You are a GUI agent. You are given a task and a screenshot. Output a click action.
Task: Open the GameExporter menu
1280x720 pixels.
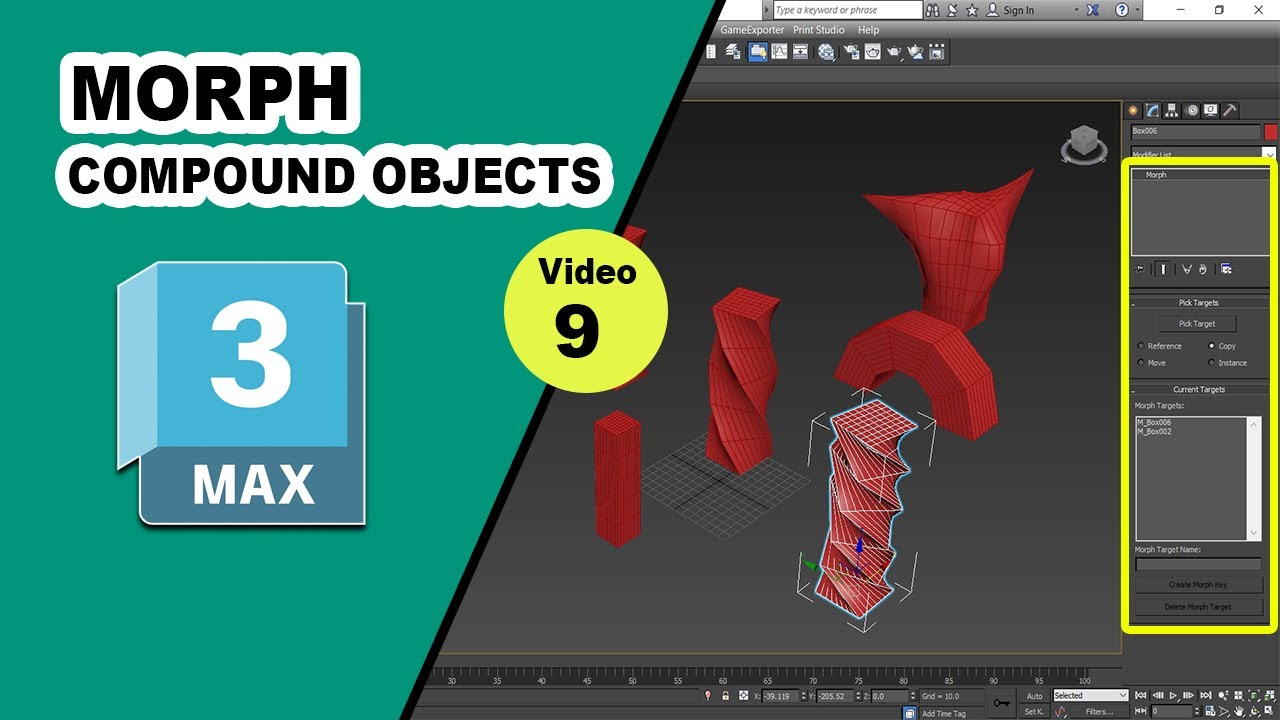click(x=752, y=30)
